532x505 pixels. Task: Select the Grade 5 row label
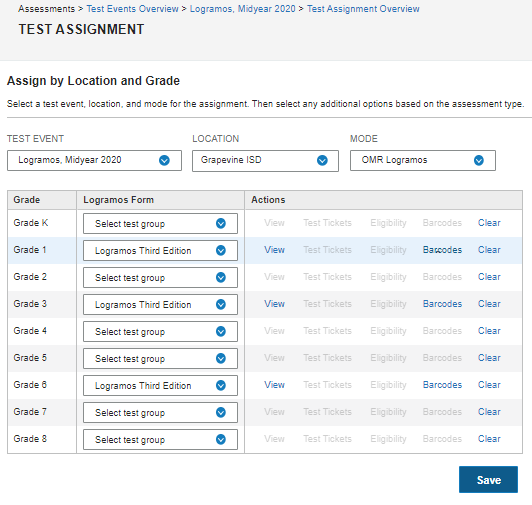click(30, 358)
